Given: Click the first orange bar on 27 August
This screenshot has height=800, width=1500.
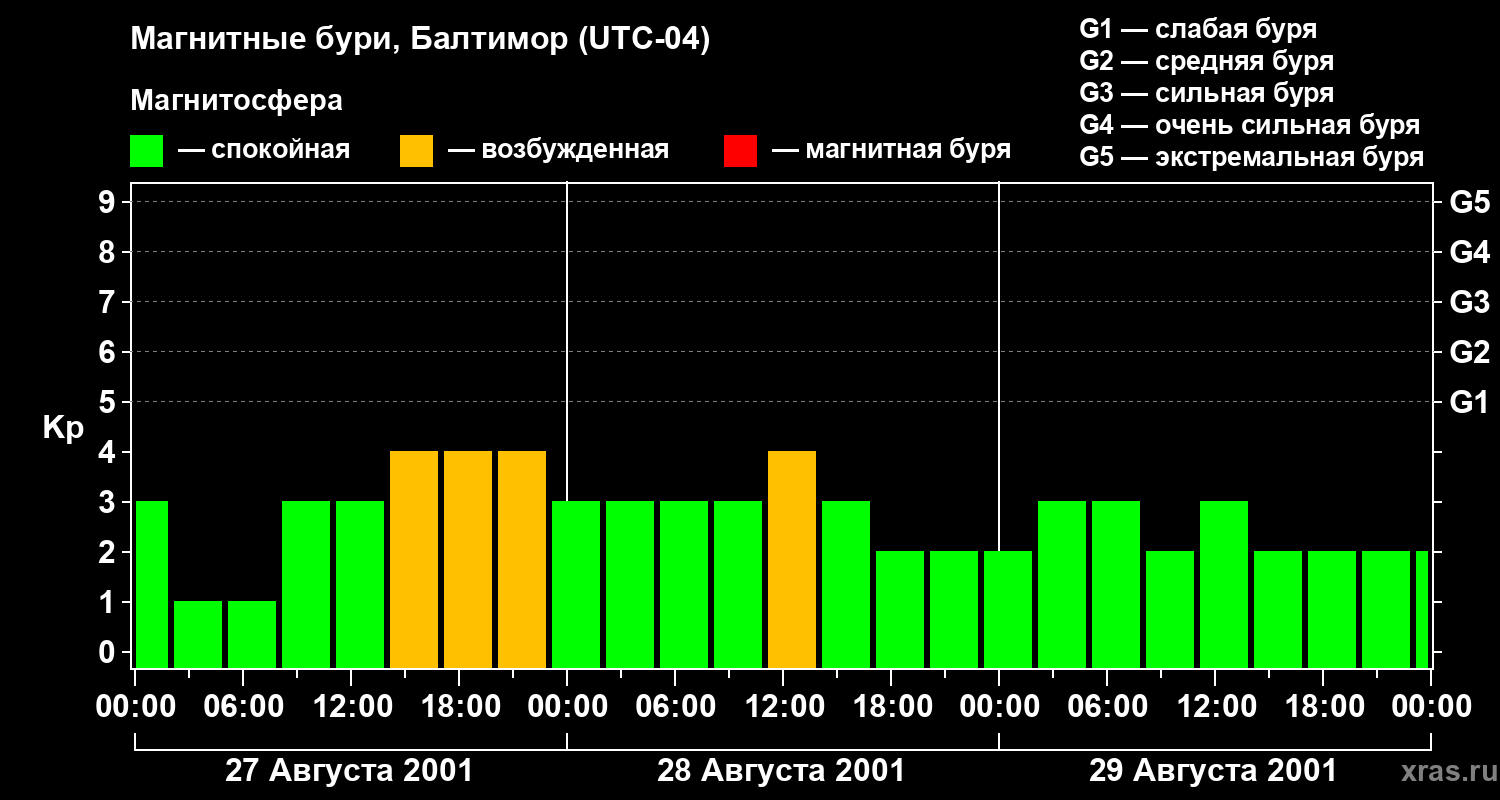Looking at the screenshot, I should (x=414, y=559).
